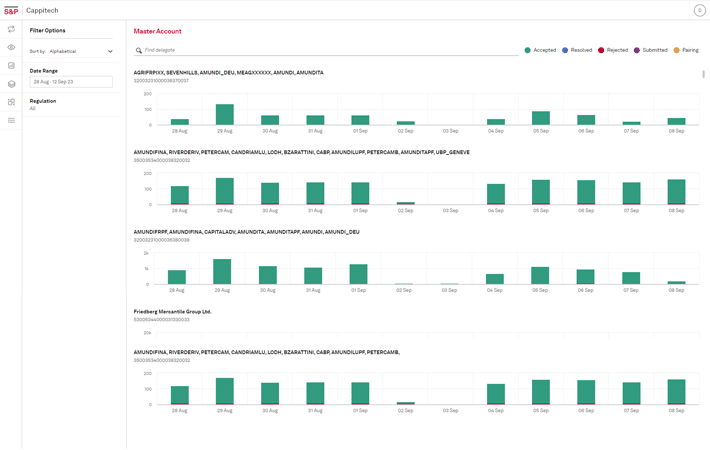This screenshot has height=450, width=710.
Task: Open the sync arrows sidebar icon
Action: (11, 29)
